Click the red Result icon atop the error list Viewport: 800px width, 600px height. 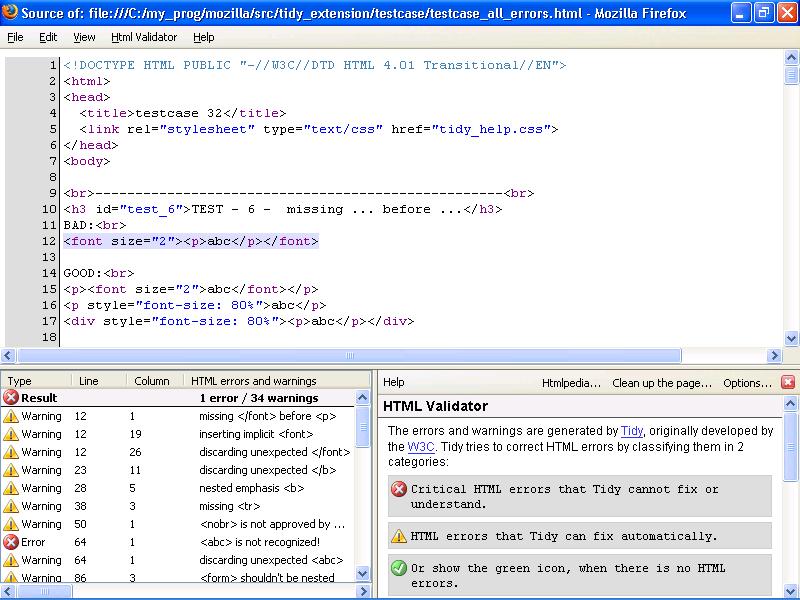point(9,397)
